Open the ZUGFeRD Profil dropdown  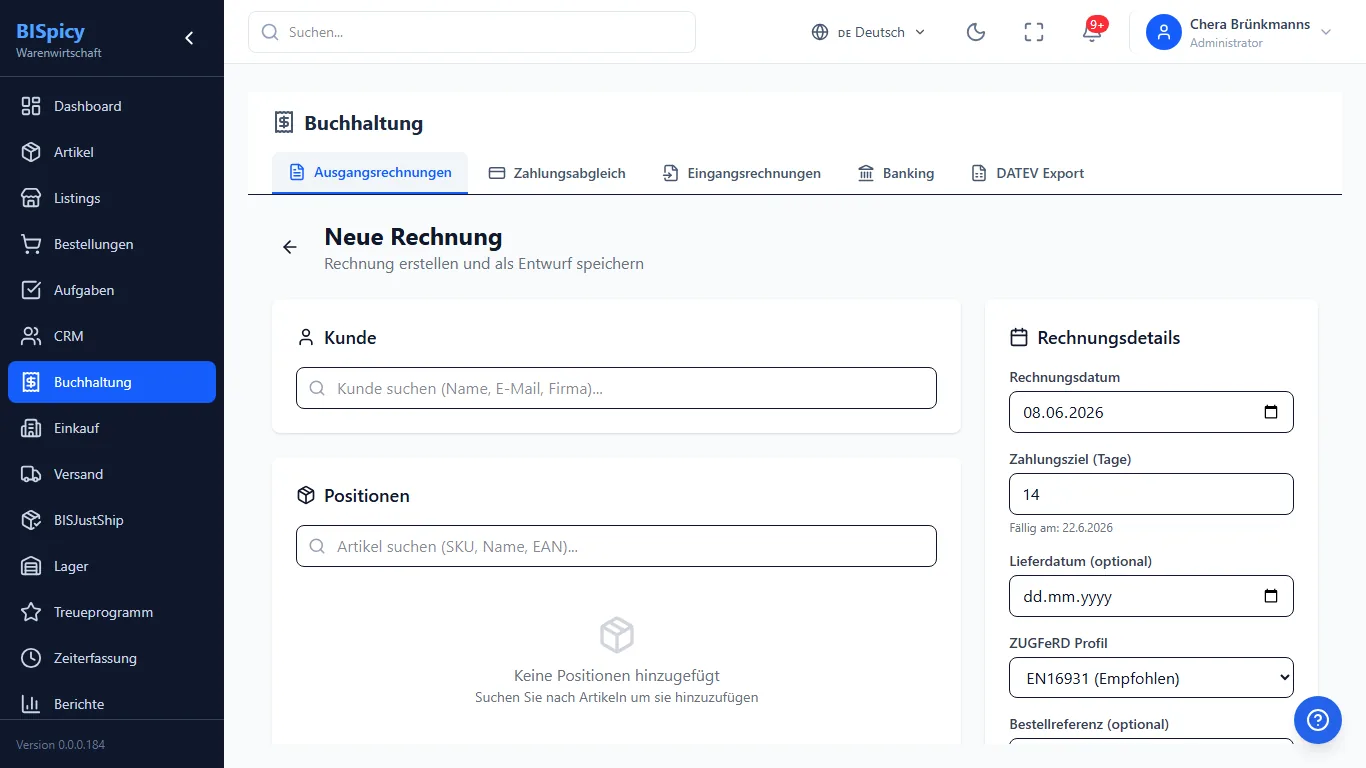point(1151,678)
